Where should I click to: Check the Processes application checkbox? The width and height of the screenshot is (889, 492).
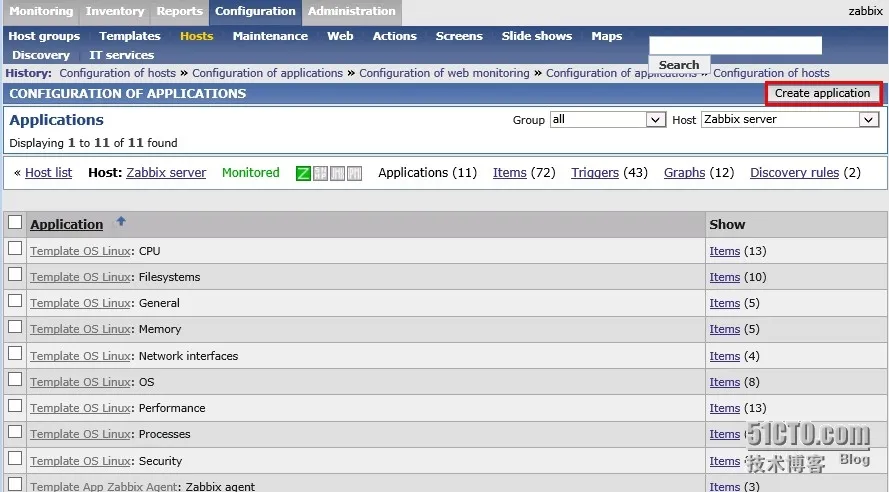point(15,432)
